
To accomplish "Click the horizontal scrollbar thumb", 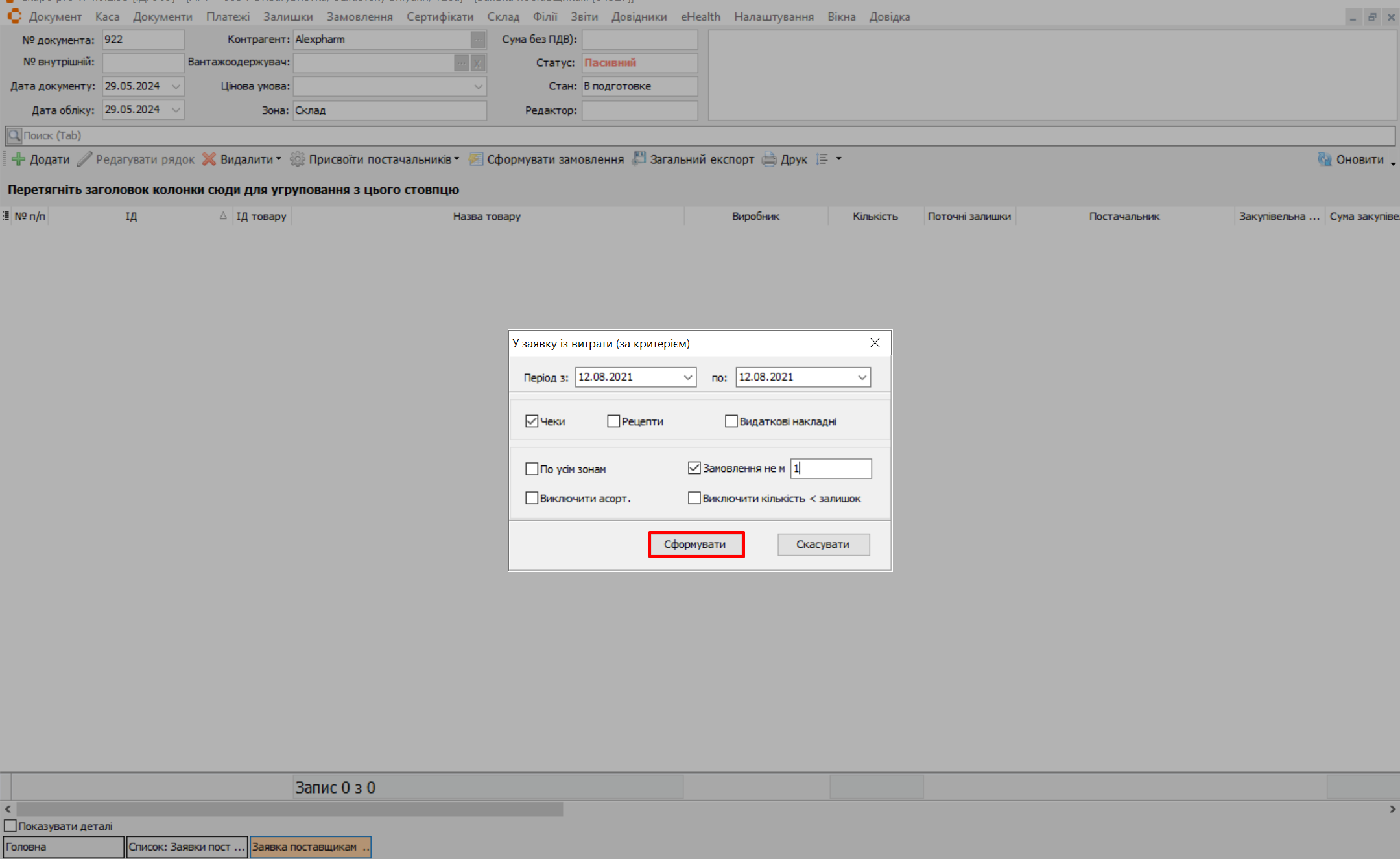I will (289, 809).
